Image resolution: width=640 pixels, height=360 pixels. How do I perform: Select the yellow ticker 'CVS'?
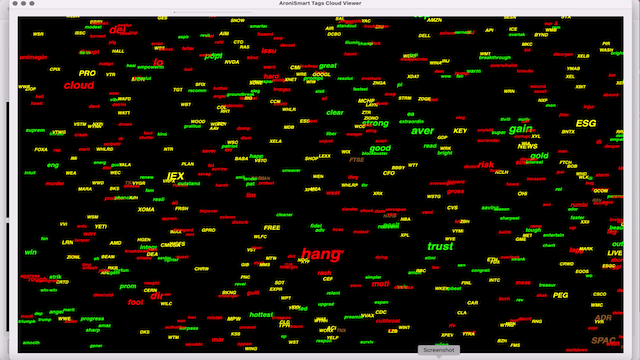[452, 208]
